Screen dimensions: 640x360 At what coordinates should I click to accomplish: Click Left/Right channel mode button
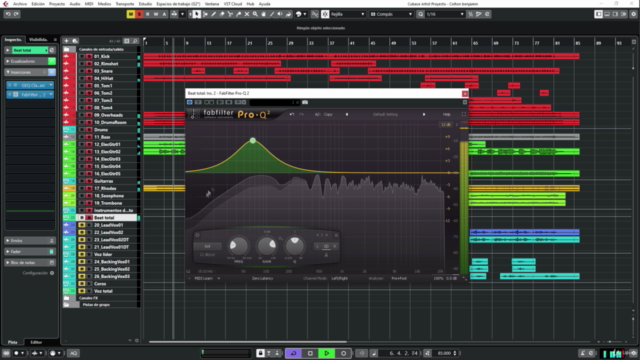[x=340, y=278]
